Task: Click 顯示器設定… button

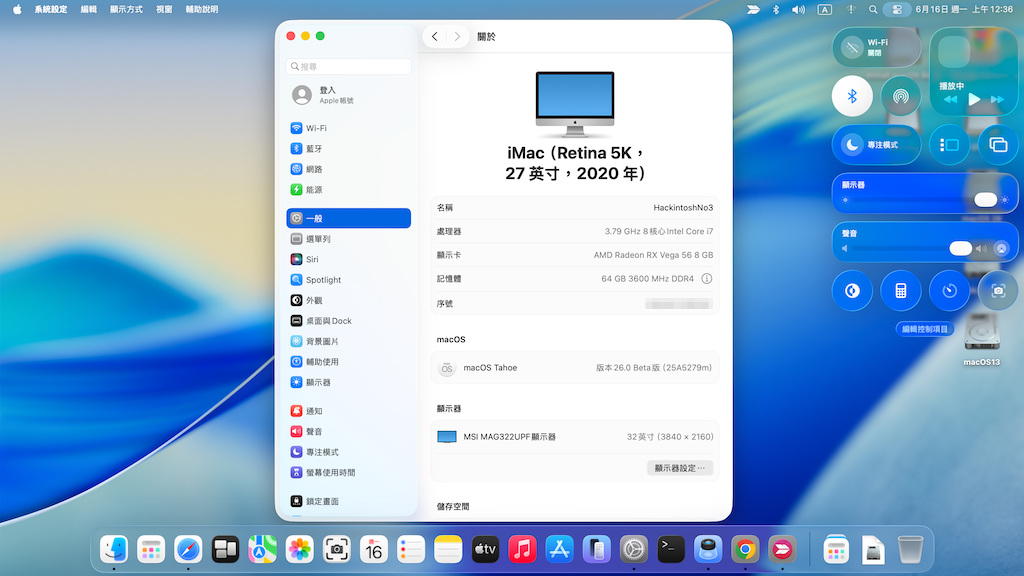Action: click(x=680, y=468)
